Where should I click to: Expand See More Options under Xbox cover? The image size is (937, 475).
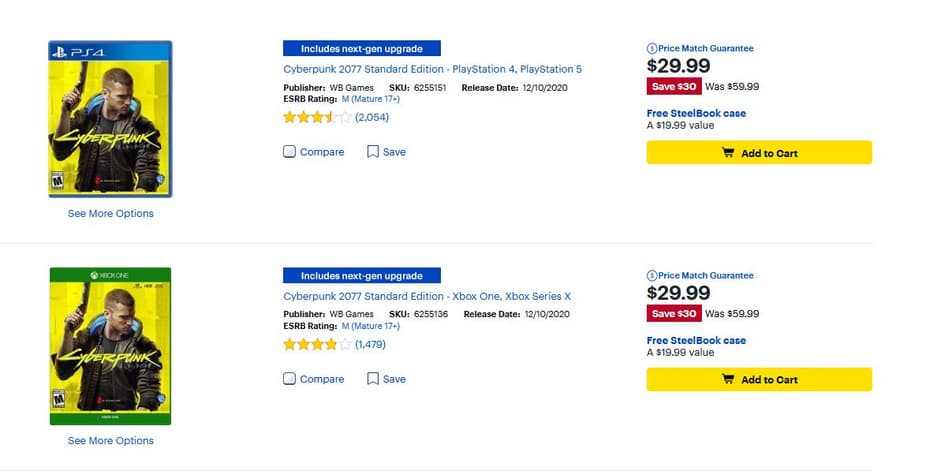pyautogui.click(x=111, y=440)
